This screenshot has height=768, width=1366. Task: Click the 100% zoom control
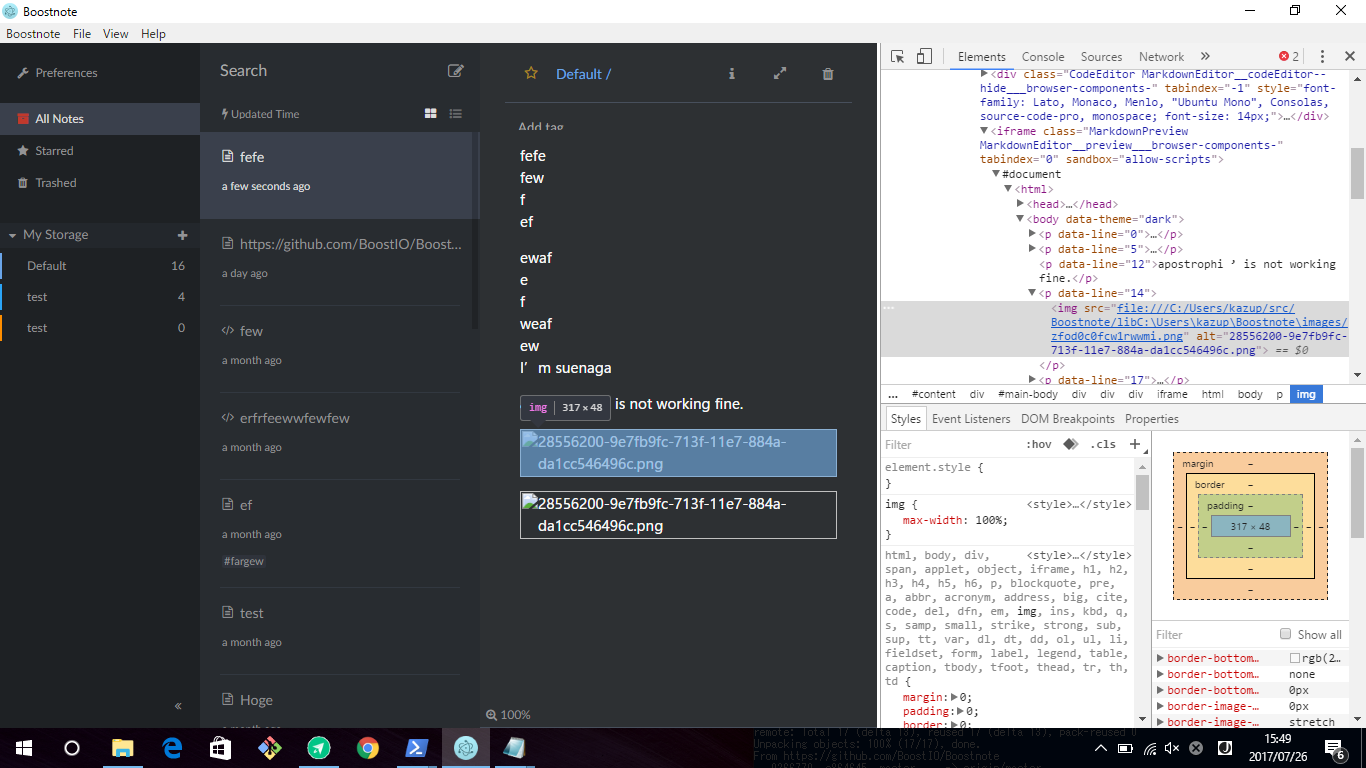(x=508, y=715)
